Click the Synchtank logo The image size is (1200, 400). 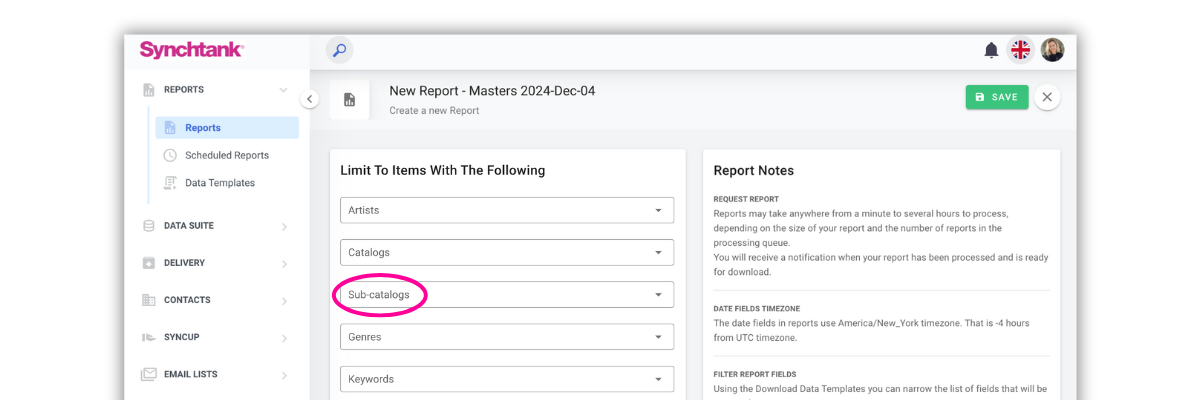click(191, 50)
